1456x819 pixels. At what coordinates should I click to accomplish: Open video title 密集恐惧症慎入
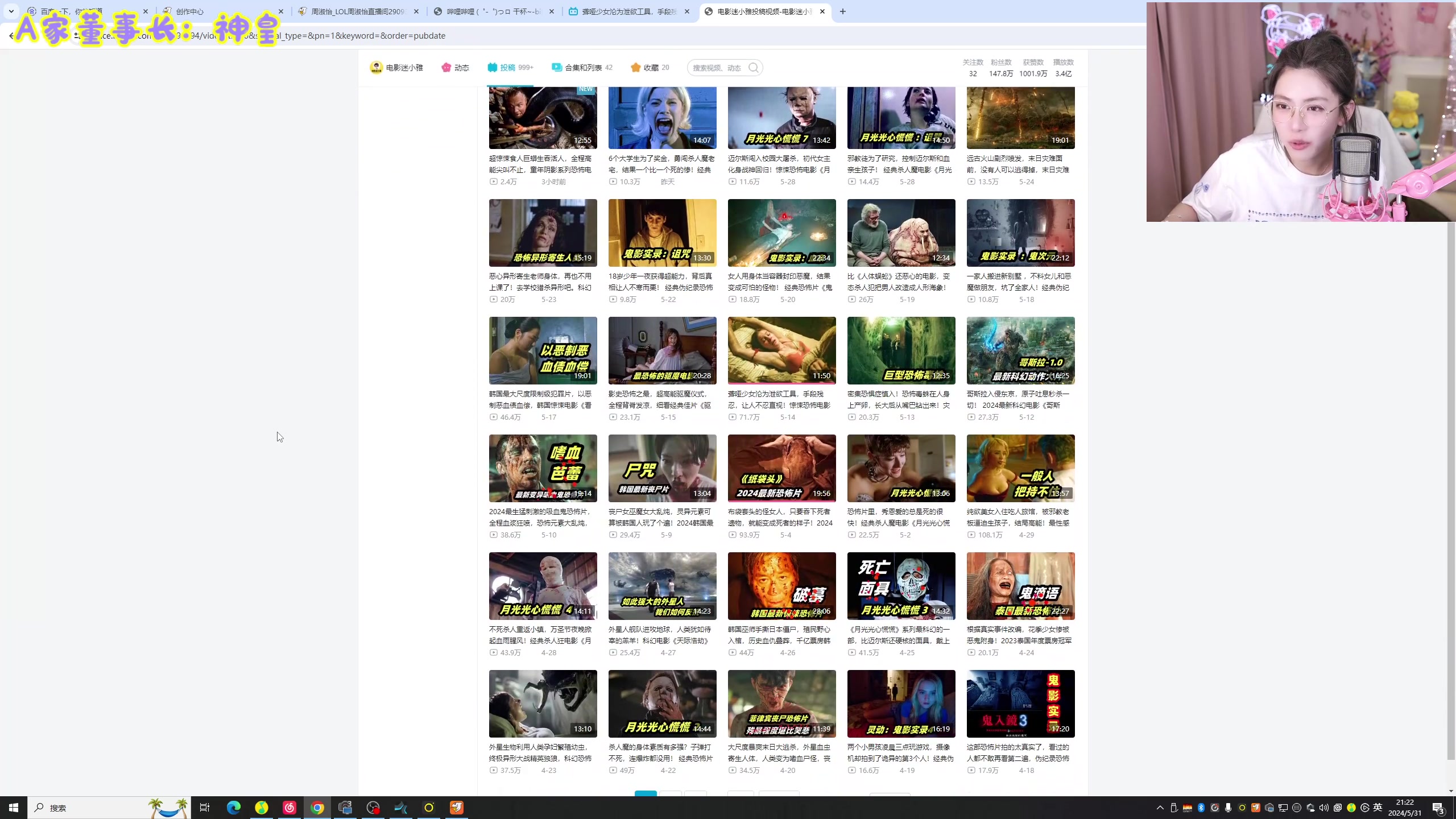899,399
